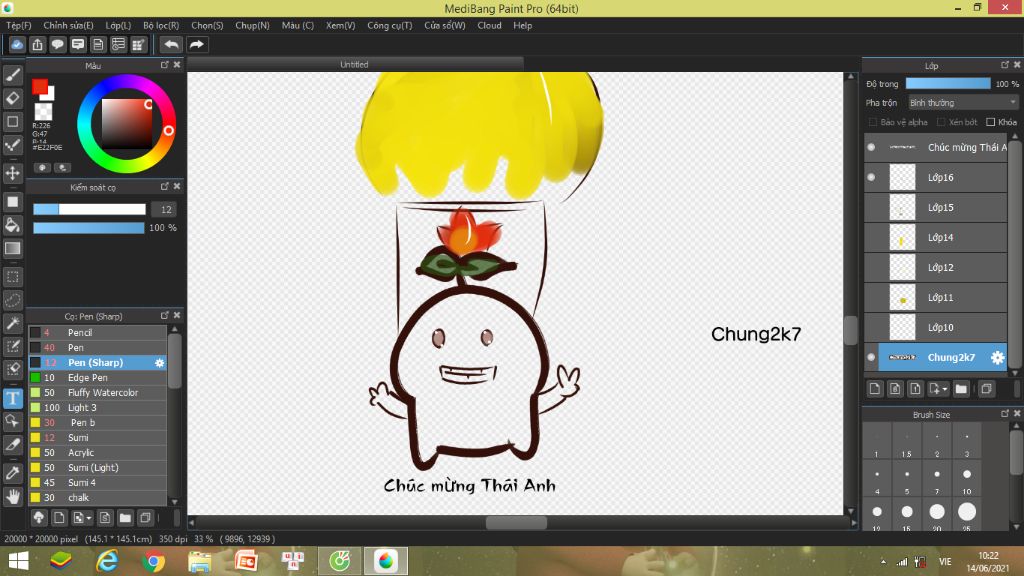Click the layer Độ trong opacity slider
Image resolution: width=1024 pixels, height=576 pixels.
948,84
